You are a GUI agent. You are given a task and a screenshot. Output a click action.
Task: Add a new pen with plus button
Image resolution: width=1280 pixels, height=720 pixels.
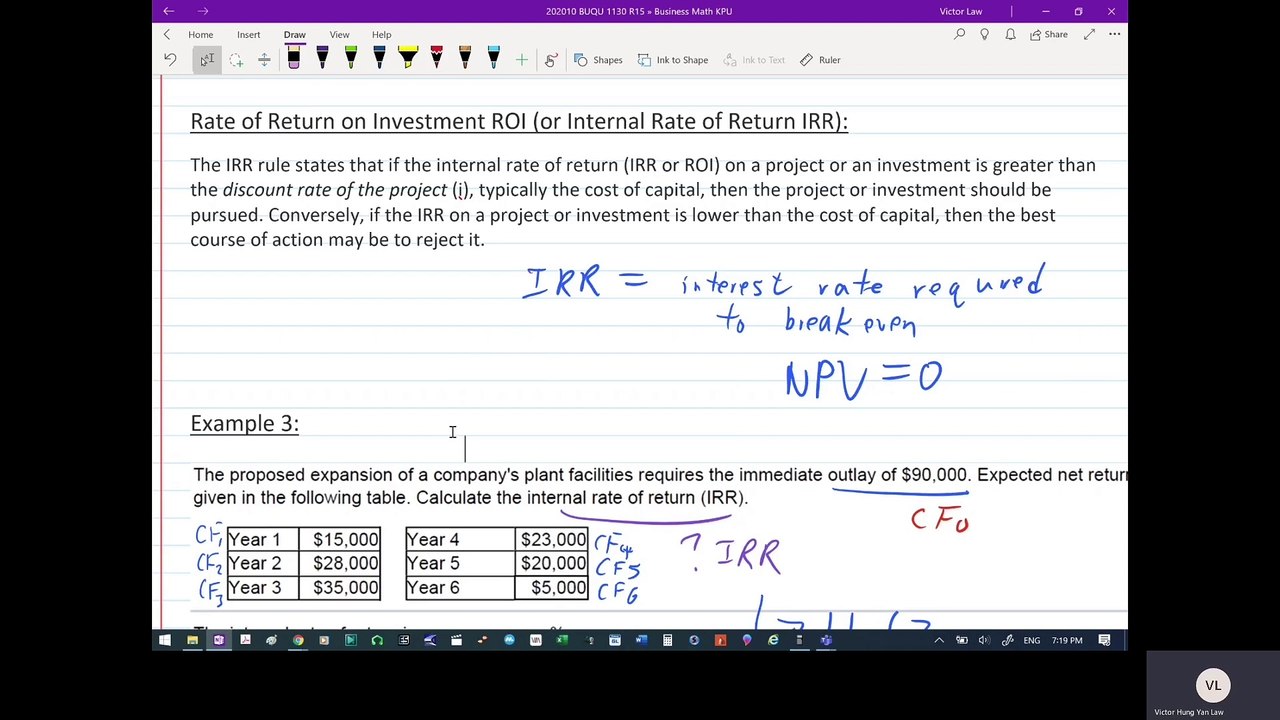click(x=521, y=60)
